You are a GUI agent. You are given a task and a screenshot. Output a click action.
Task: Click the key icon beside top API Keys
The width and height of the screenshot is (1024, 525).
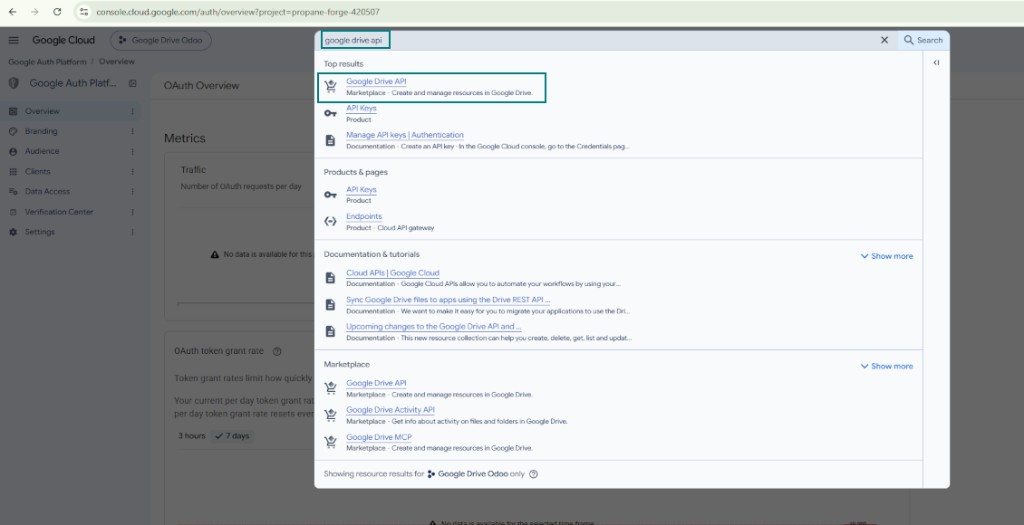[x=330, y=113]
